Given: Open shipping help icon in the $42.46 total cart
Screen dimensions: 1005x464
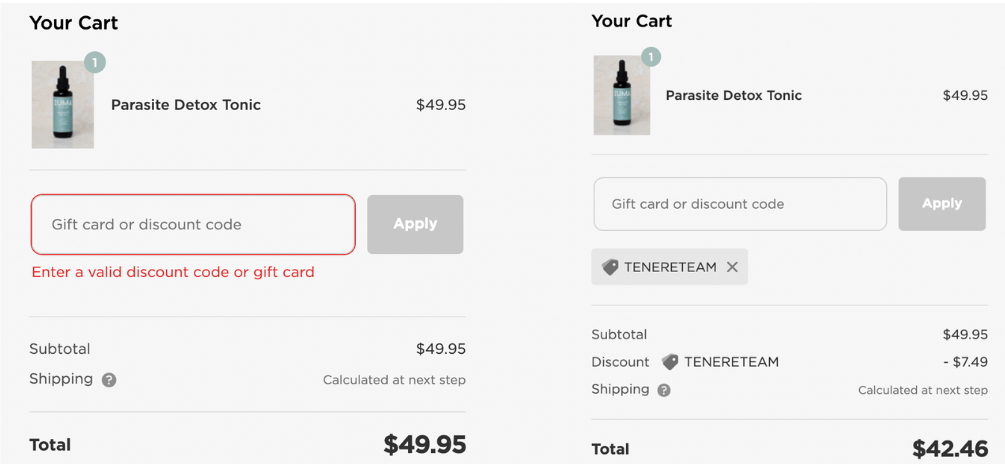Looking at the screenshot, I should [x=664, y=390].
